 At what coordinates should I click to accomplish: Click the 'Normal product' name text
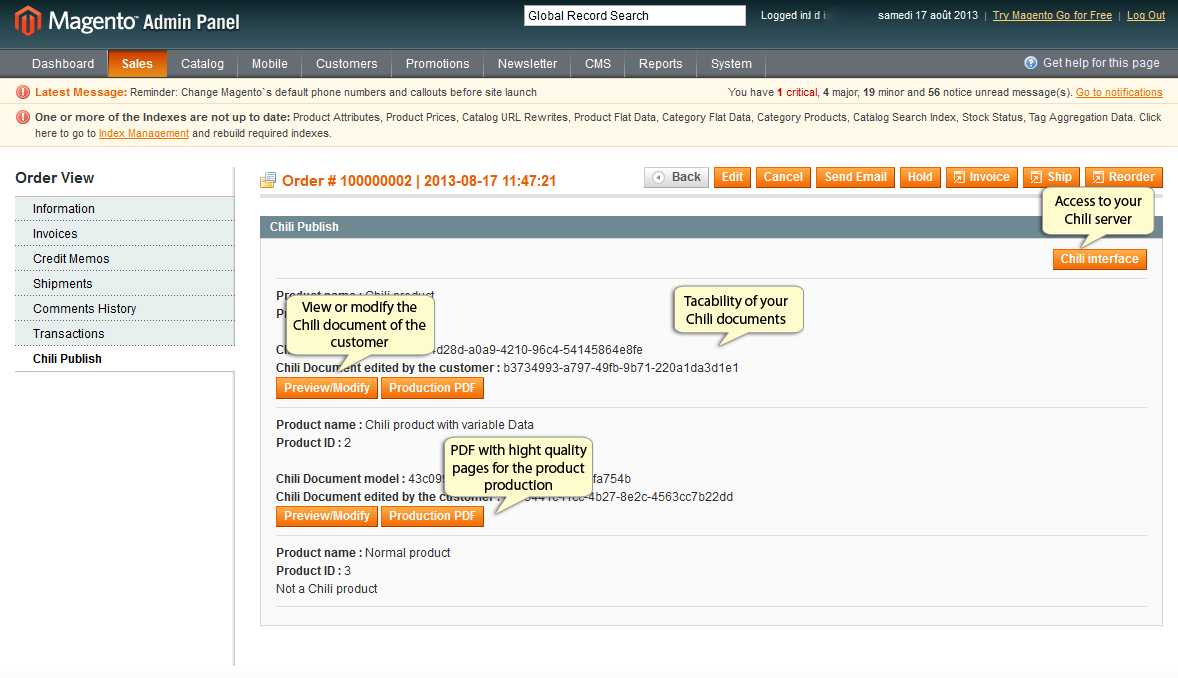pyautogui.click(x=407, y=552)
